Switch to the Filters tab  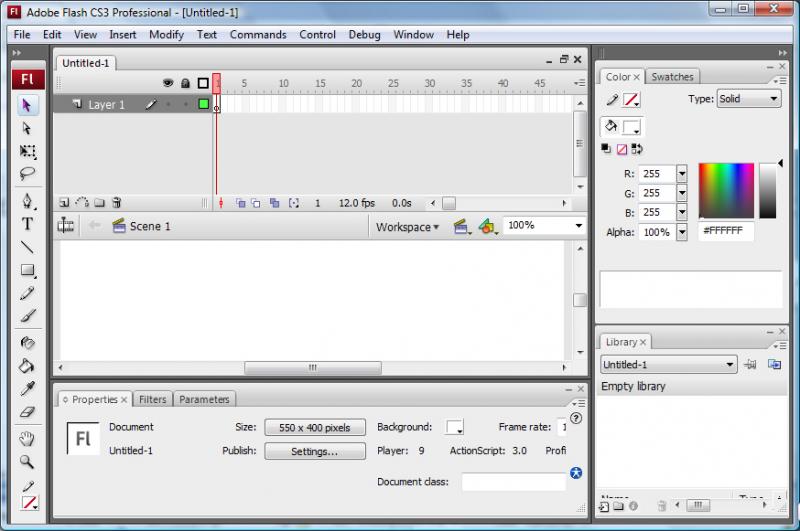coord(153,399)
